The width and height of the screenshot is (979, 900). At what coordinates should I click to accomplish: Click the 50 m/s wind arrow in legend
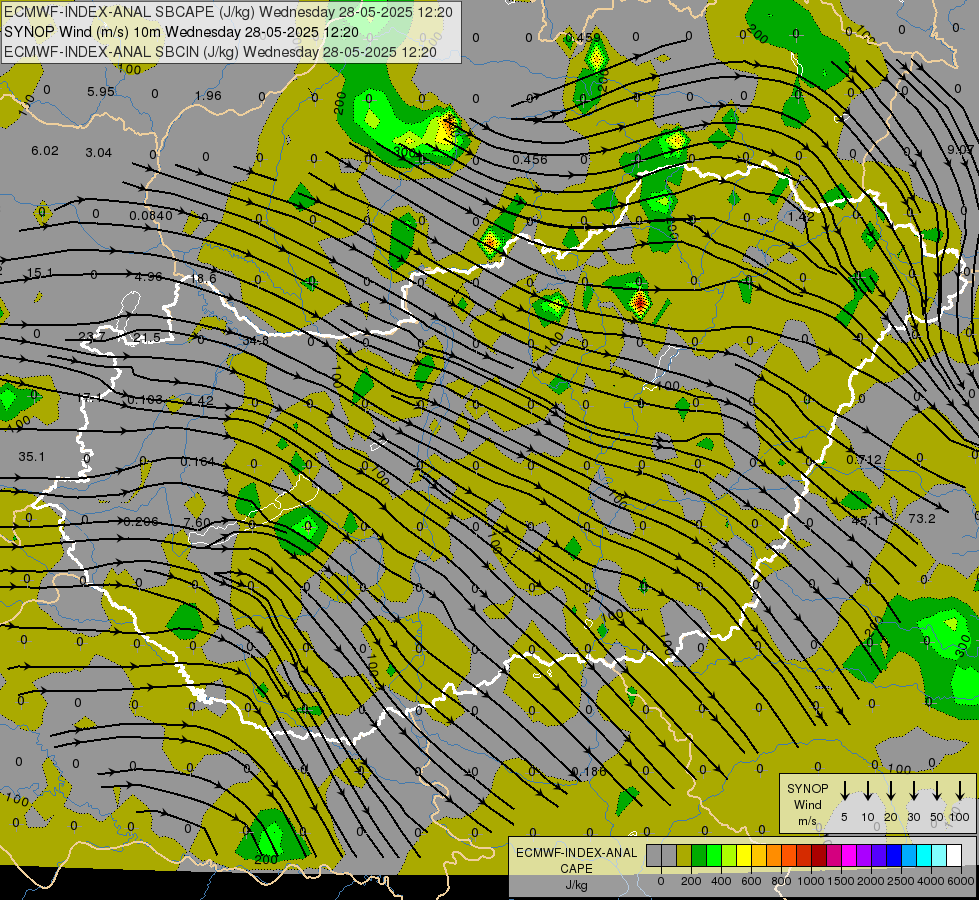point(937,790)
